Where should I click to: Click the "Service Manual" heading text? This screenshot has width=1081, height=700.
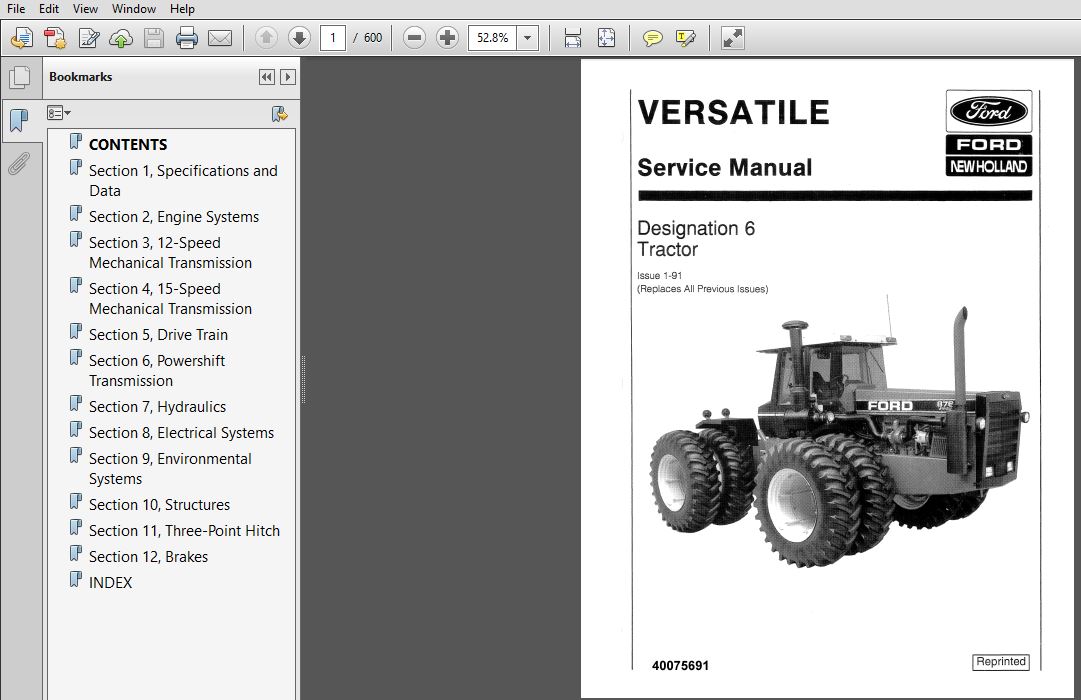pyautogui.click(x=725, y=168)
